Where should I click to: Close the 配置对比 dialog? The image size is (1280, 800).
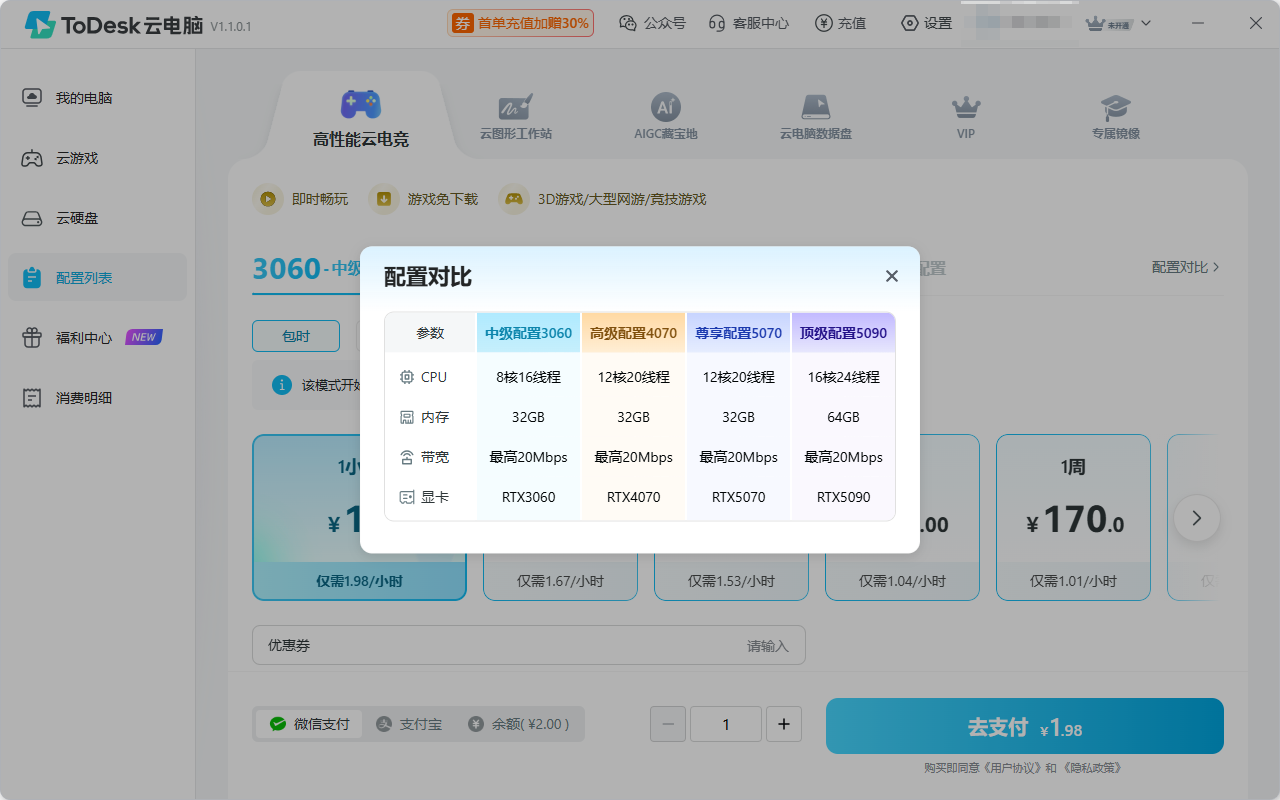coord(892,276)
